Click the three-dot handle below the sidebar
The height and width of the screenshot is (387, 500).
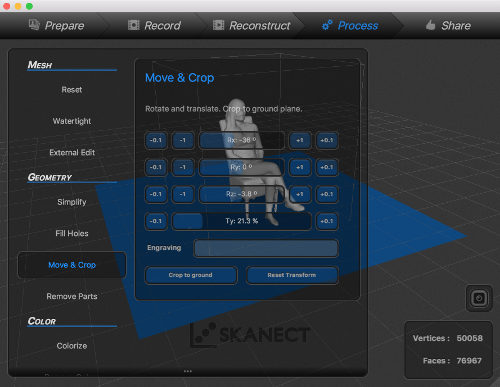(188, 371)
